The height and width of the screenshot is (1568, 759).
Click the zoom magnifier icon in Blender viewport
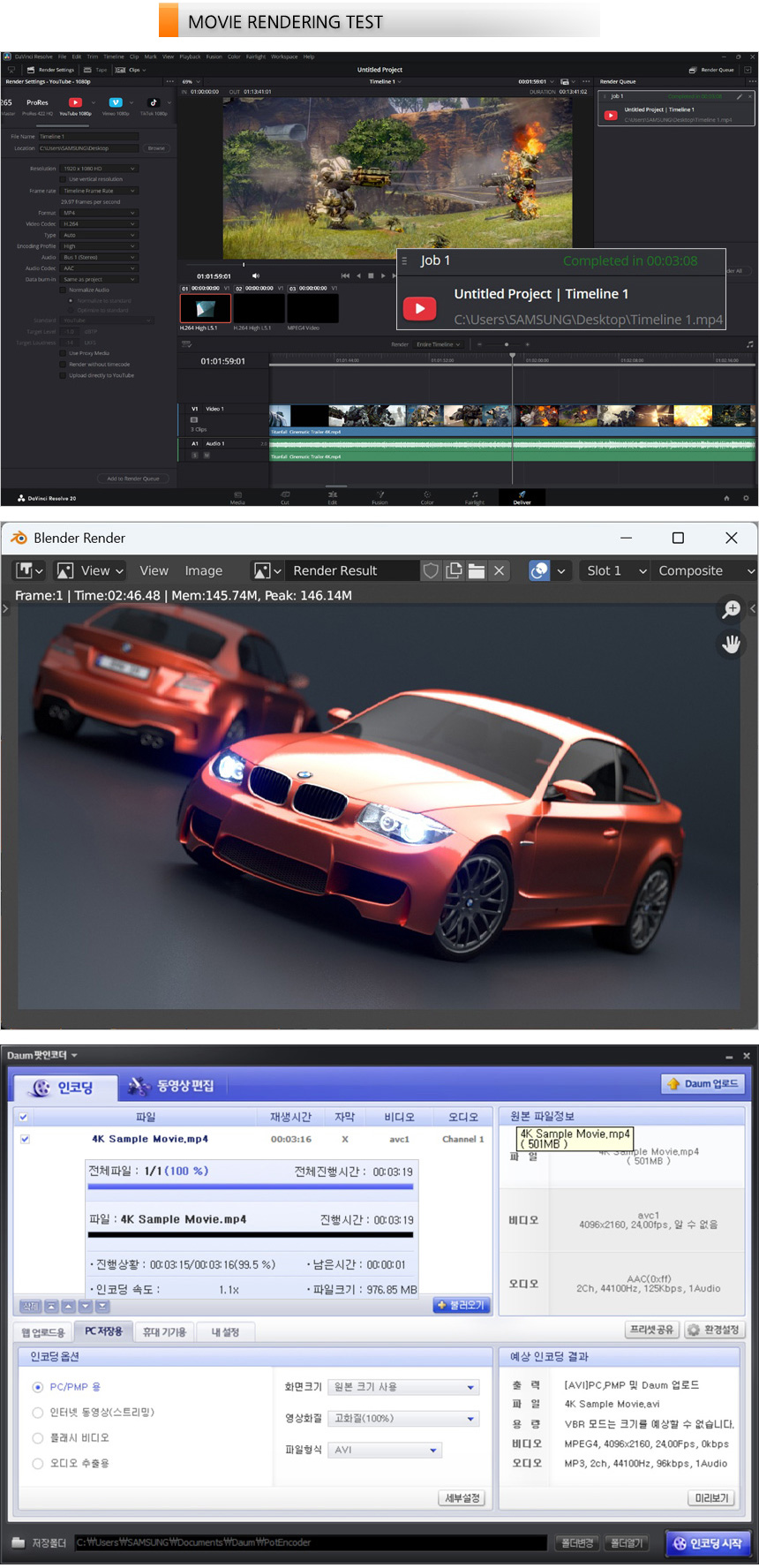[732, 609]
